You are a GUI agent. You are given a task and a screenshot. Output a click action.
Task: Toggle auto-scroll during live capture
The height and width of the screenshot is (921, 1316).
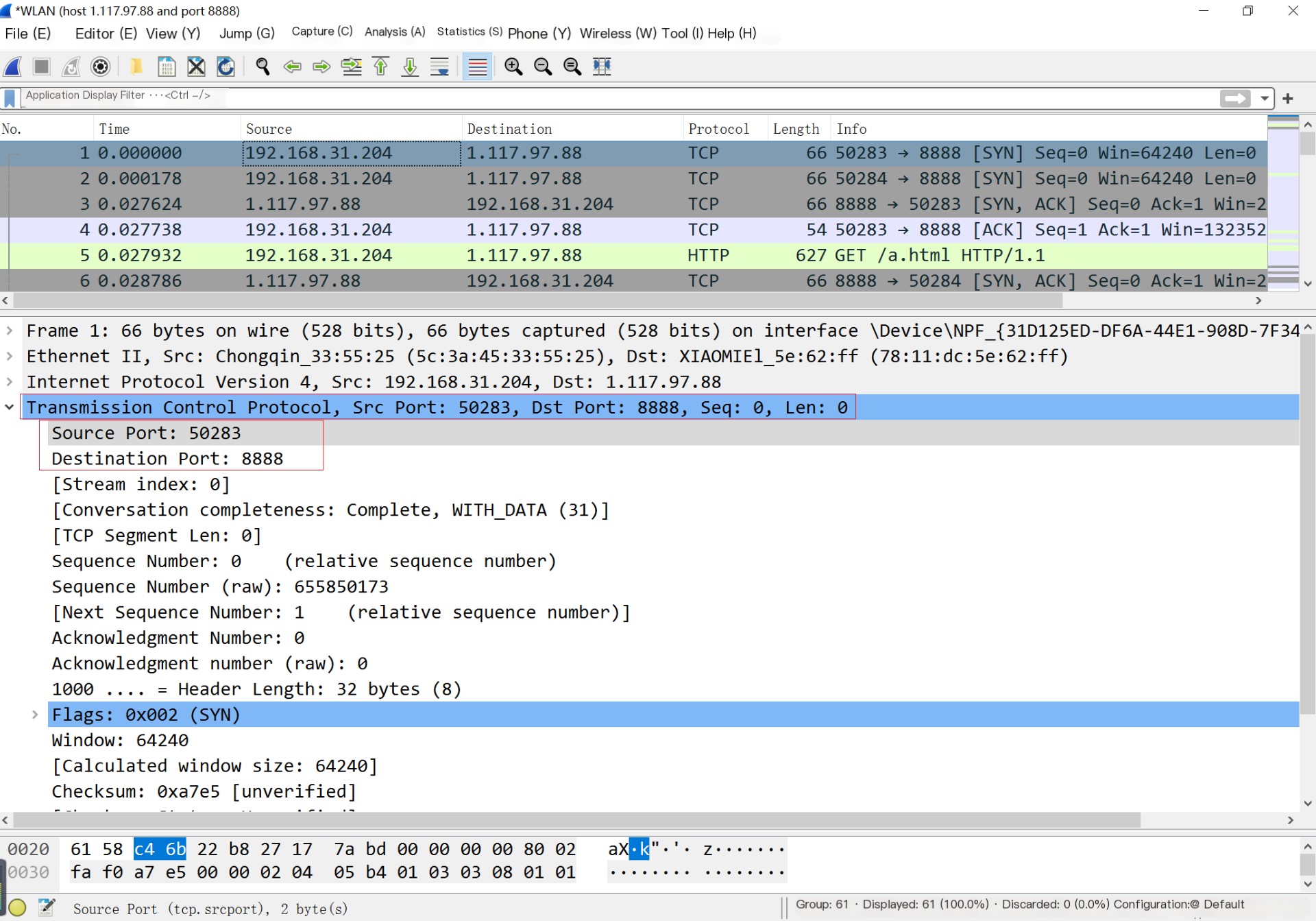coord(439,67)
